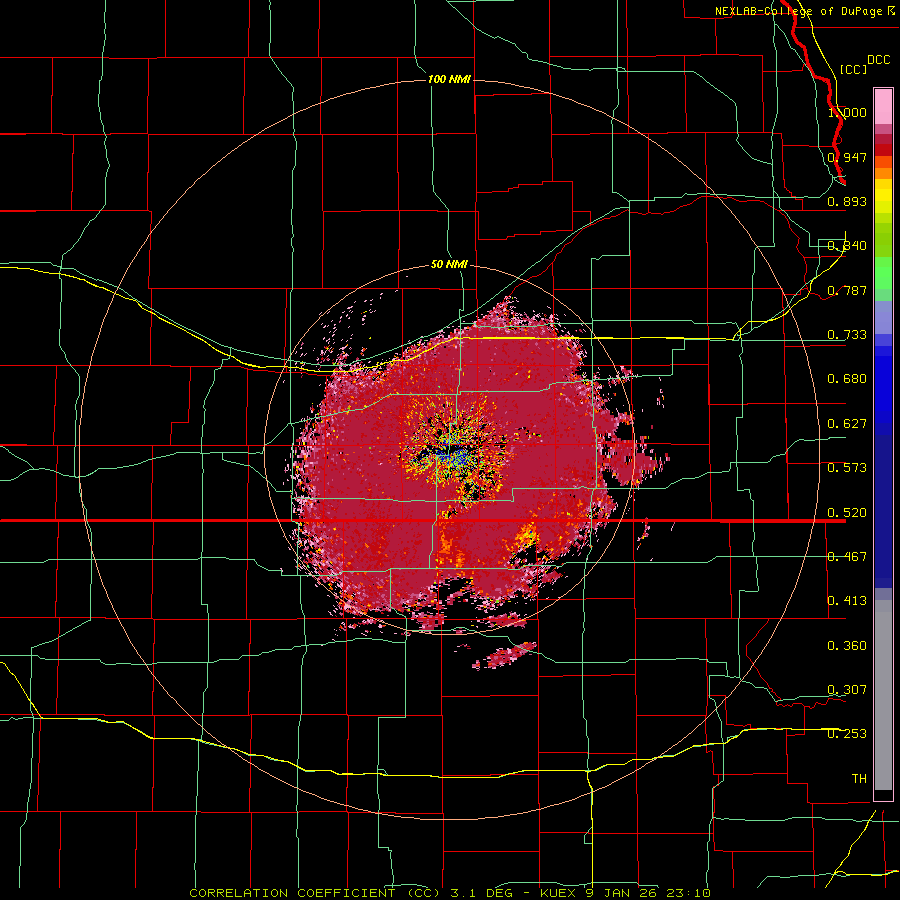Select the 0.947 scale value
The width and height of the screenshot is (900, 900).
847,157
